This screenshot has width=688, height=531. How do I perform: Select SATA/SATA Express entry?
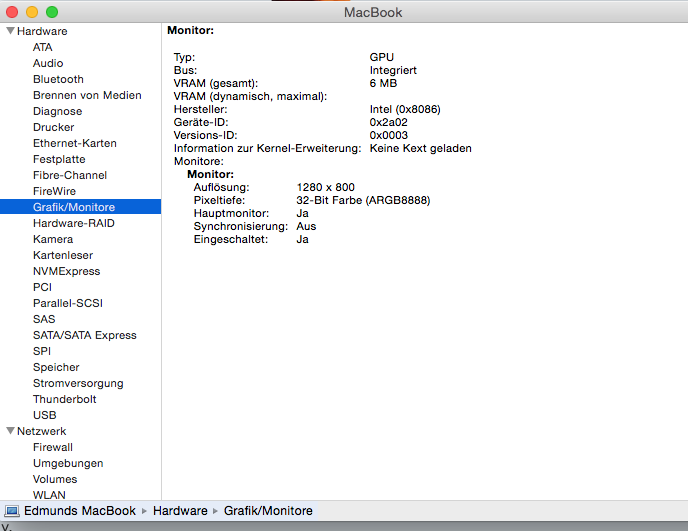(x=85, y=335)
